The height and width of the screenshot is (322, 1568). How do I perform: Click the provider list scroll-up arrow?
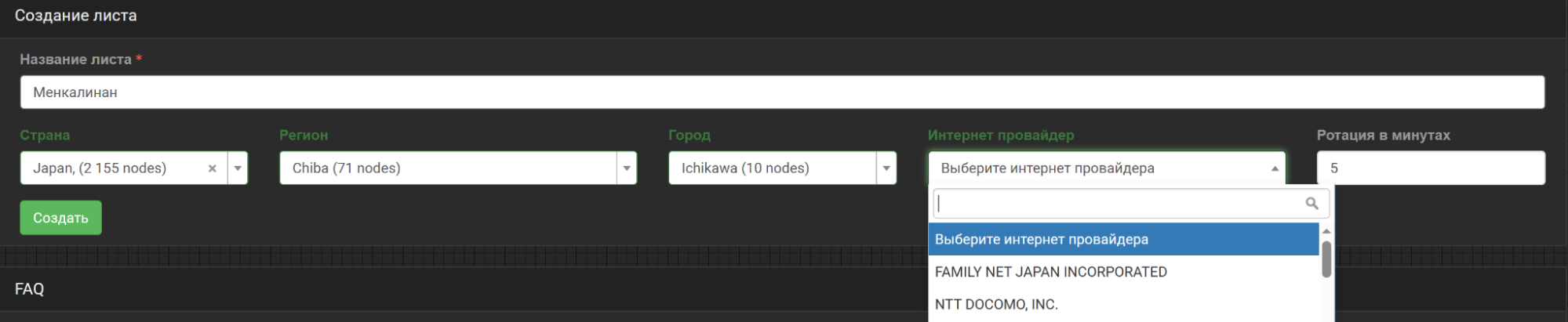tap(1326, 231)
